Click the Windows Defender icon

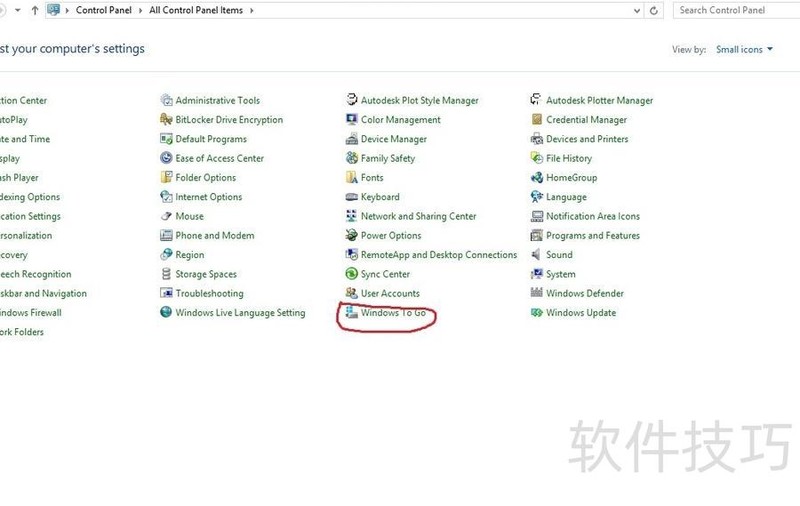[536, 293]
